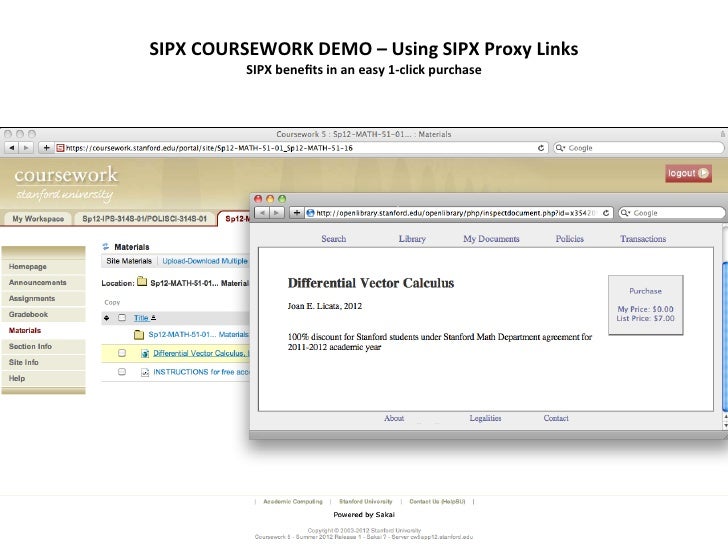
Task: Click Contact Us (HelpSU) footer link
Action: point(437,501)
